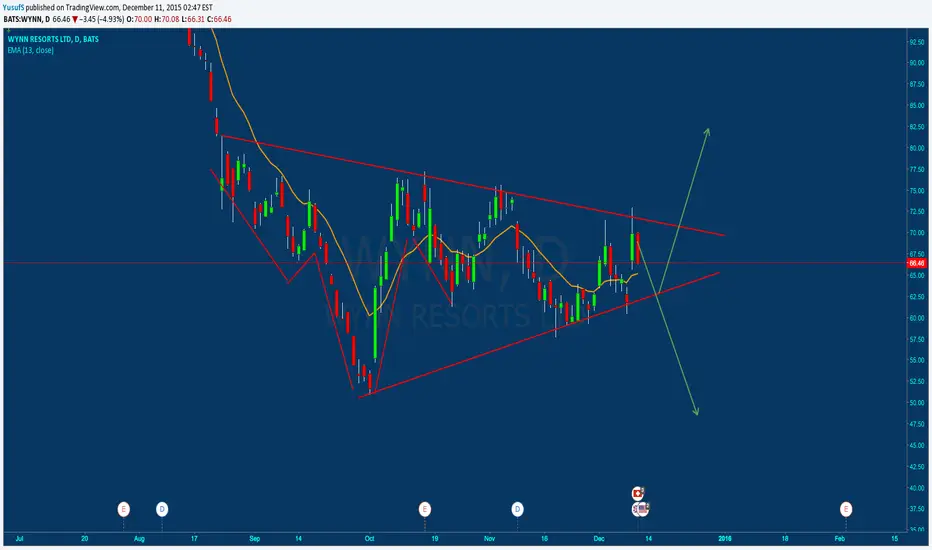Click the C:66.46 close value in header

pos(219,19)
